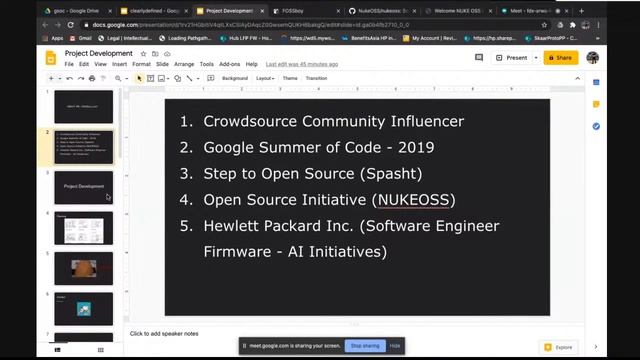
Task: Choose the Text box tool
Action: click(151, 78)
